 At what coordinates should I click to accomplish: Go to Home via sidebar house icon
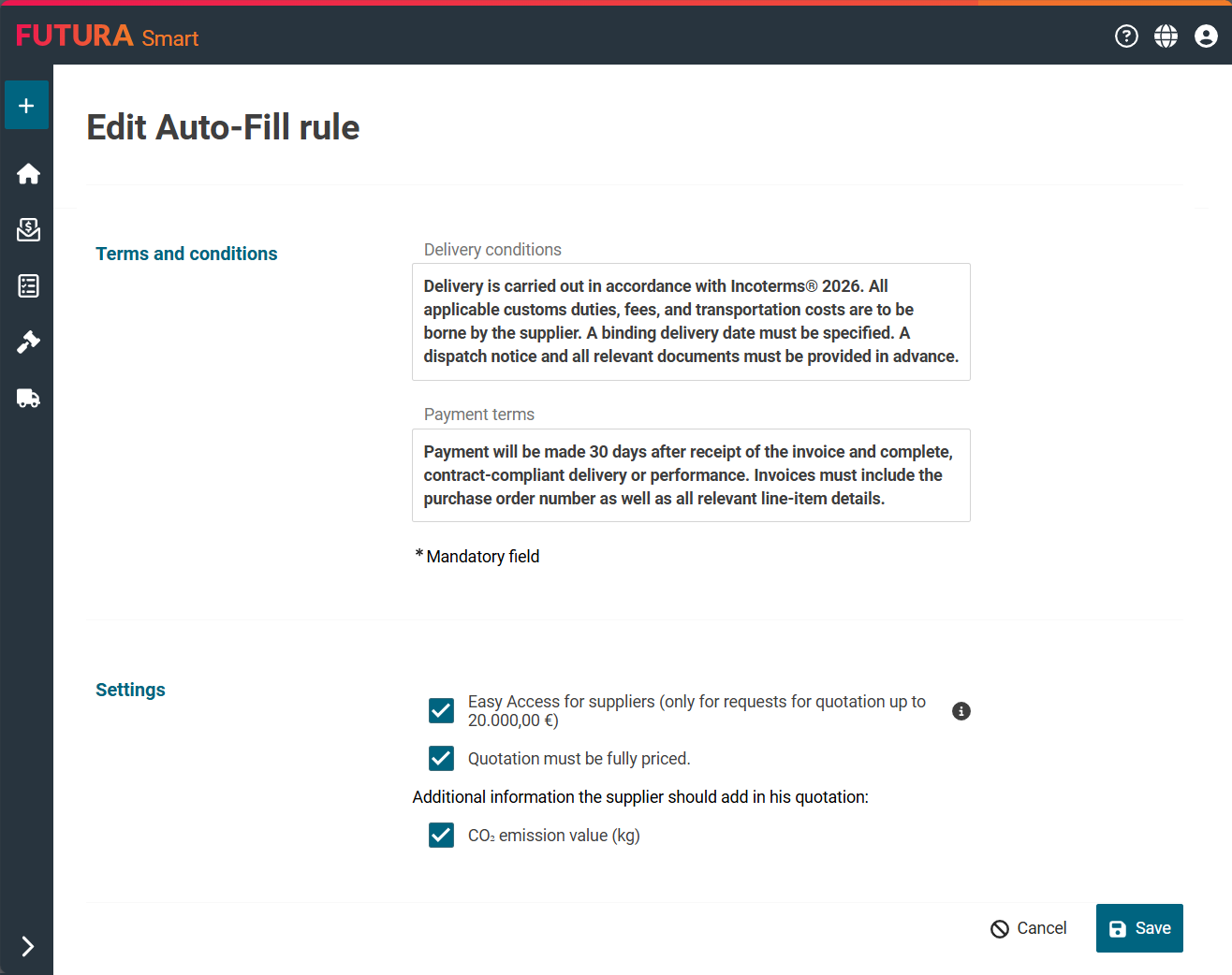[x=28, y=174]
